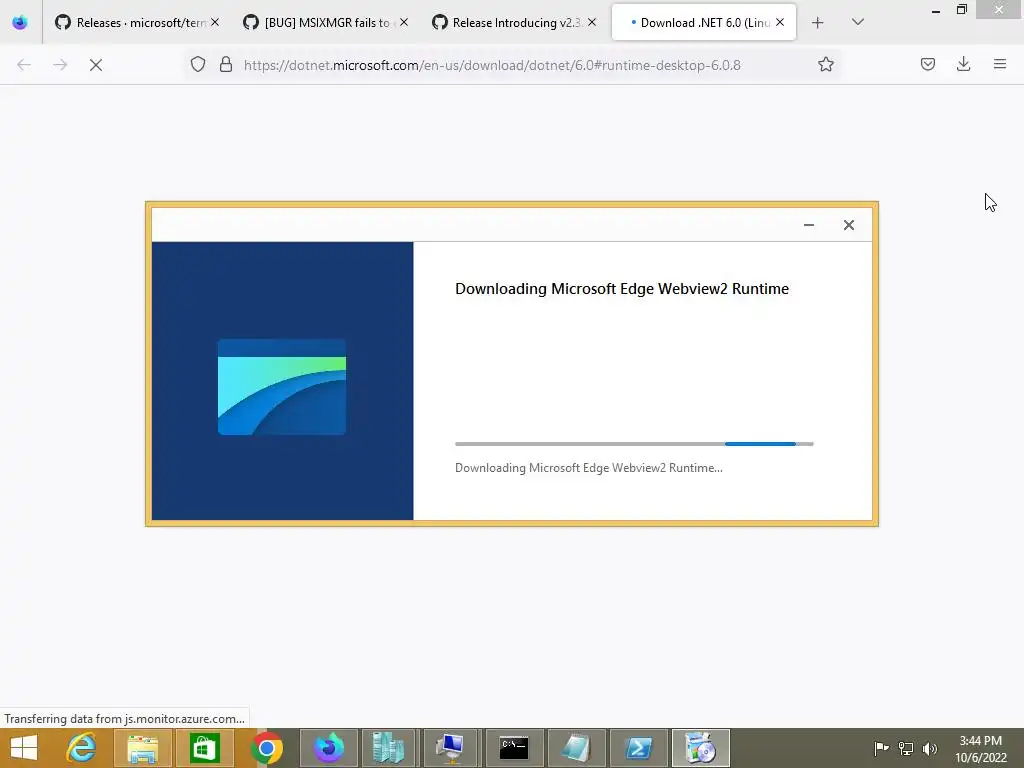Open tracking protection shield info
1024x768 pixels.
click(198, 65)
